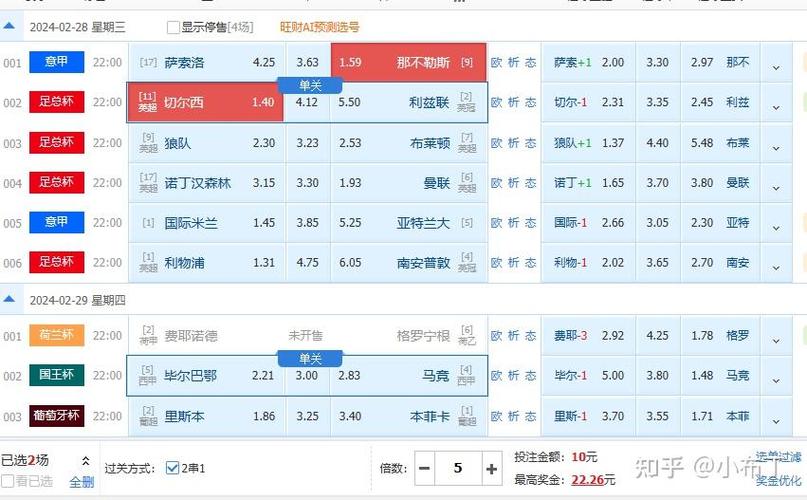Select handicap 费耶-3 odds 2.92
807x500 pixels.
[x=589, y=336]
